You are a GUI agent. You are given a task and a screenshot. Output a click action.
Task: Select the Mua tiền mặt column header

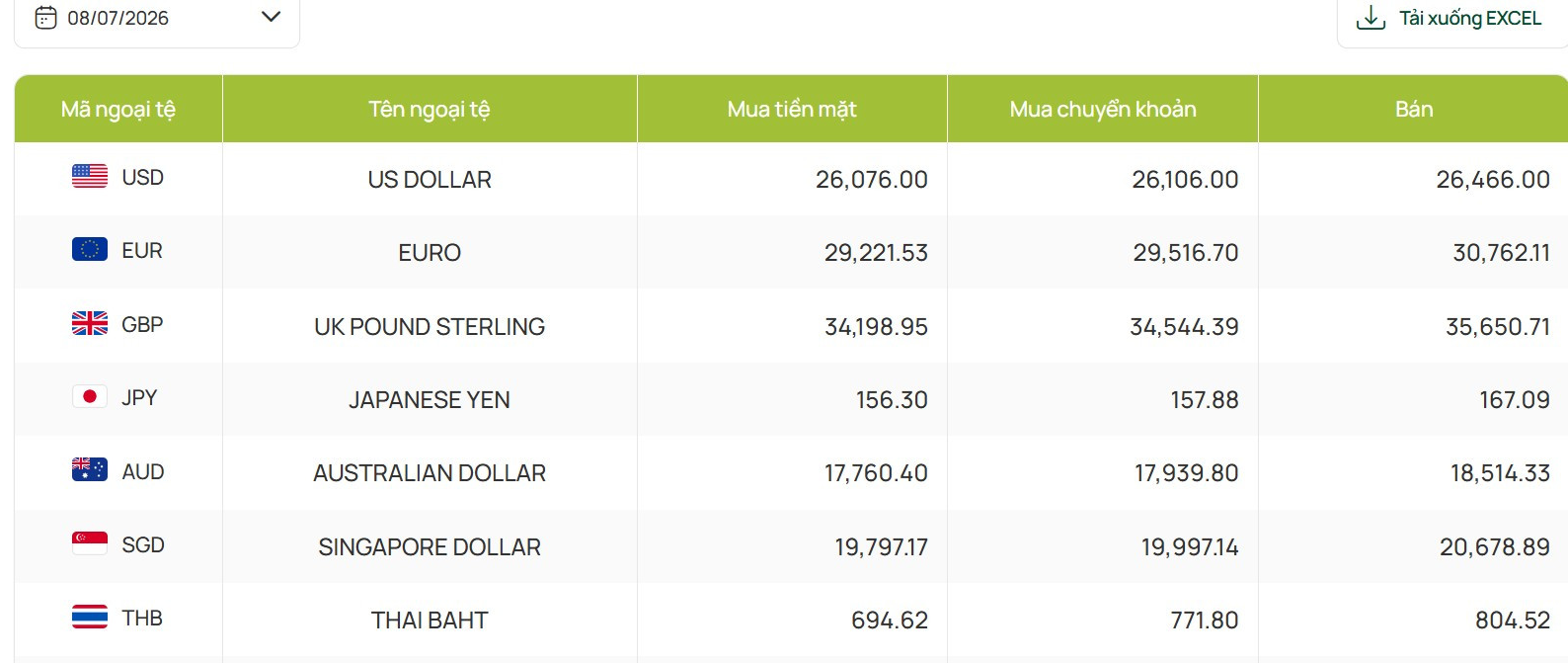click(792, 109)
